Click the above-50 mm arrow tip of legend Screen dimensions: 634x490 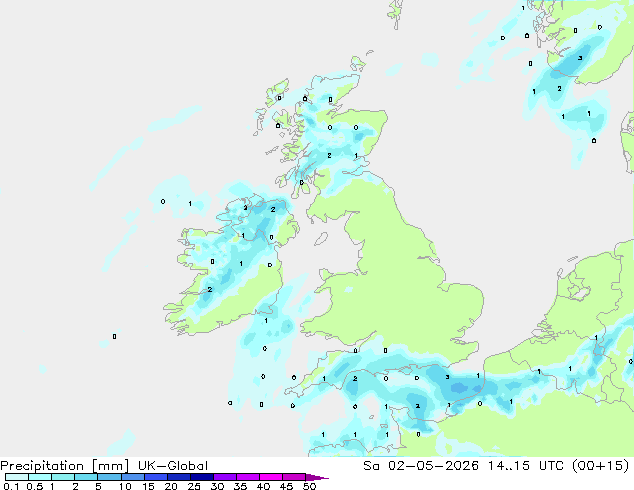(x=317, y=477)
